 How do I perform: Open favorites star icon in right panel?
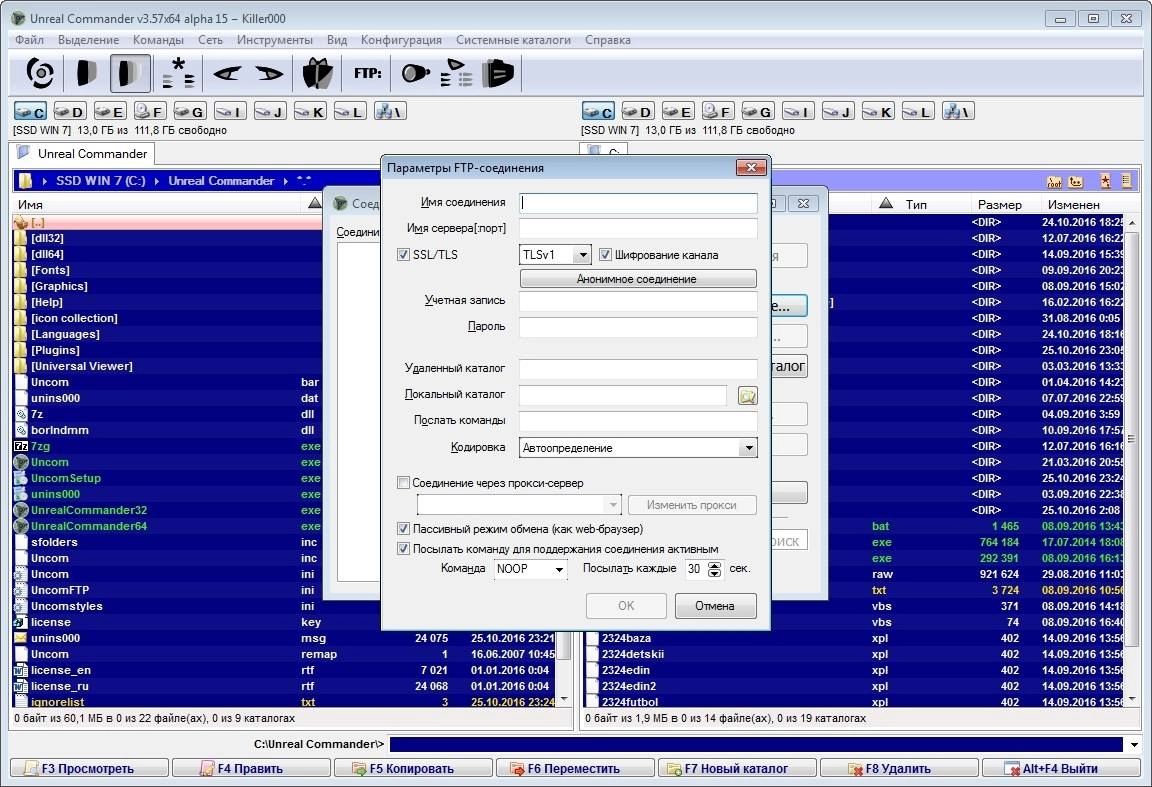(1105, 181)
